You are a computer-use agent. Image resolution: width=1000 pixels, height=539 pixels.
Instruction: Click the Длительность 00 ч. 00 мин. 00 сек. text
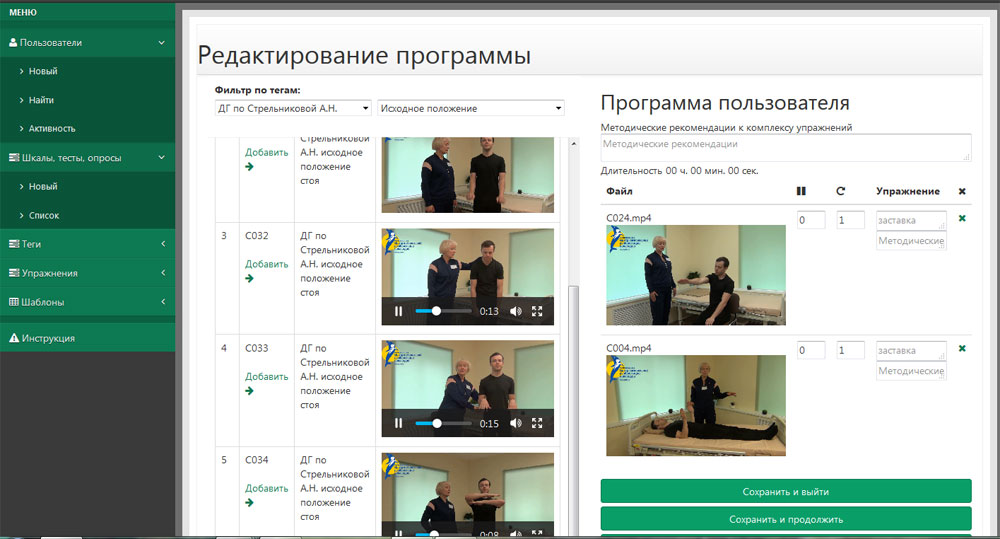coord(679,171)
